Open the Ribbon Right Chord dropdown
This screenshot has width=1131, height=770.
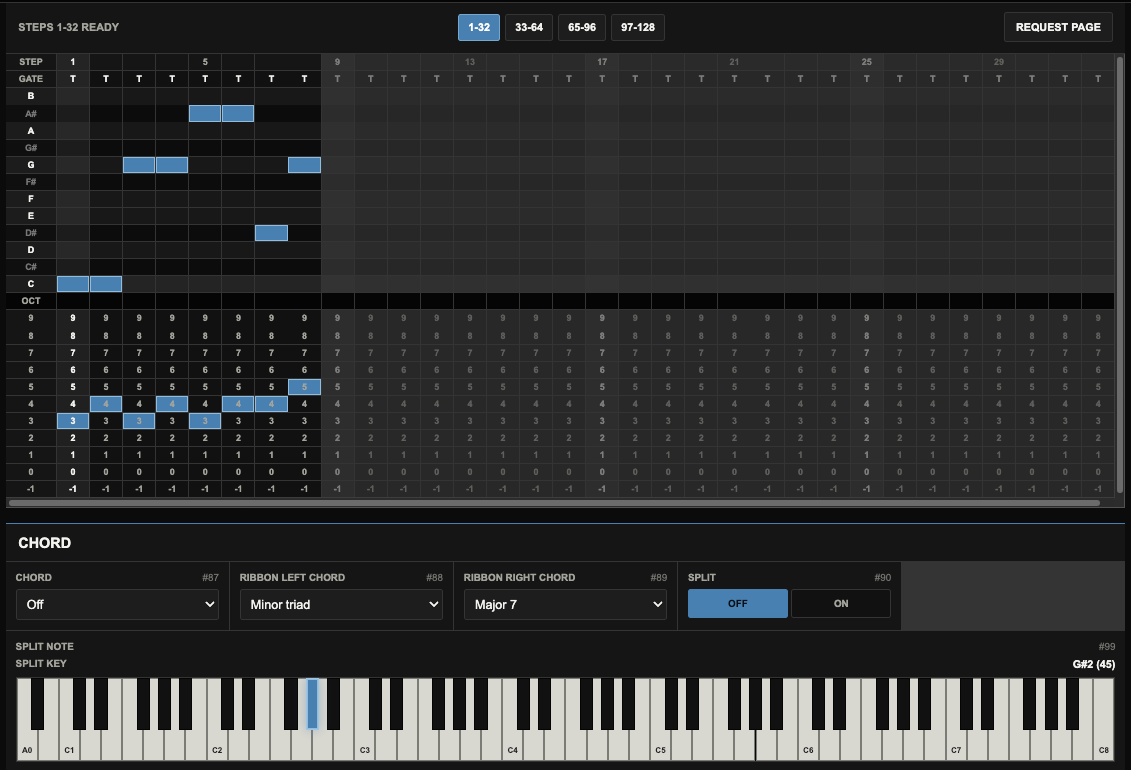[566, 604]
